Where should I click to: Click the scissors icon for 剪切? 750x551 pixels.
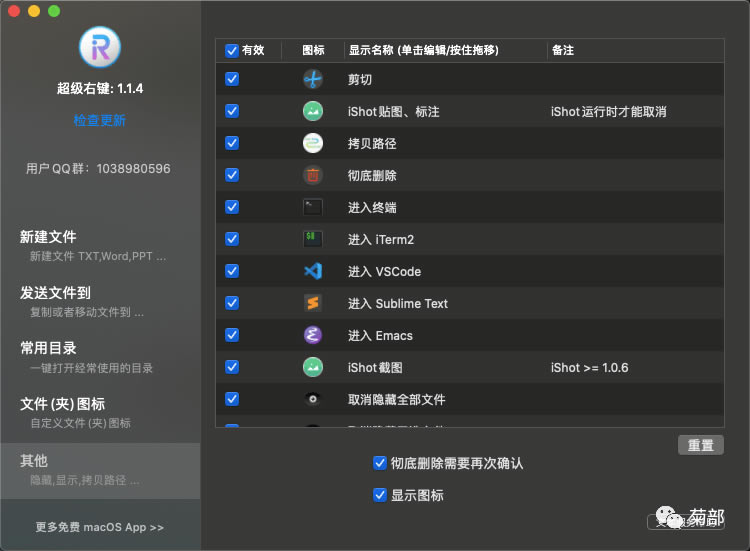(313, 79)
